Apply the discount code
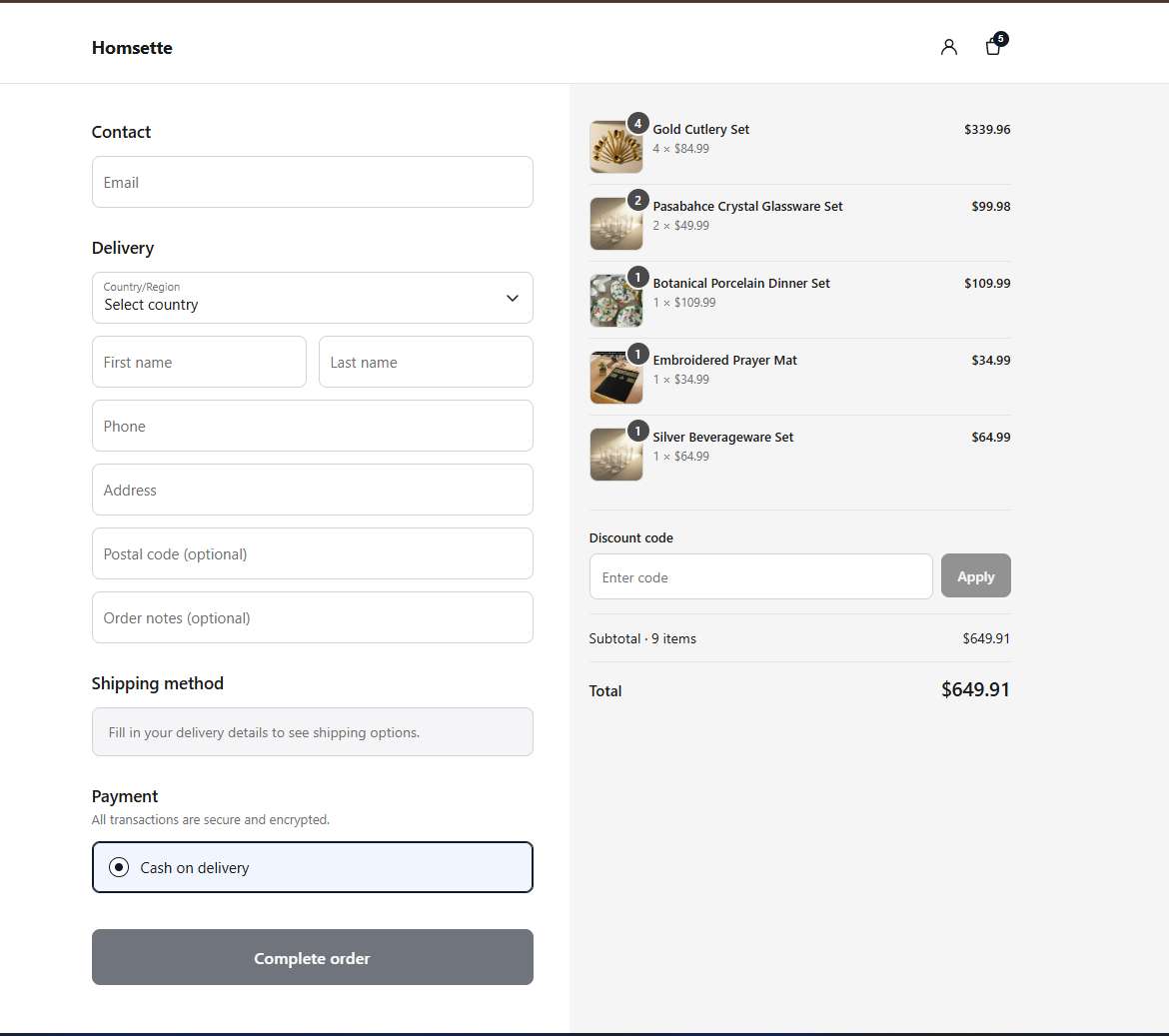1169x1036 pixels. [x=976, y=575]
